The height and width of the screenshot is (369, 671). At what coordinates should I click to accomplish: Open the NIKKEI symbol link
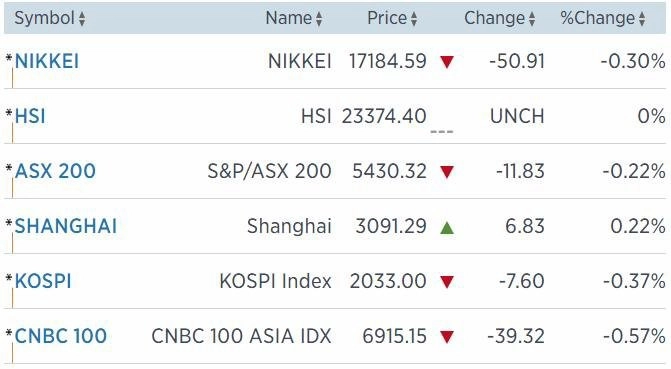(x=47, y=61)
